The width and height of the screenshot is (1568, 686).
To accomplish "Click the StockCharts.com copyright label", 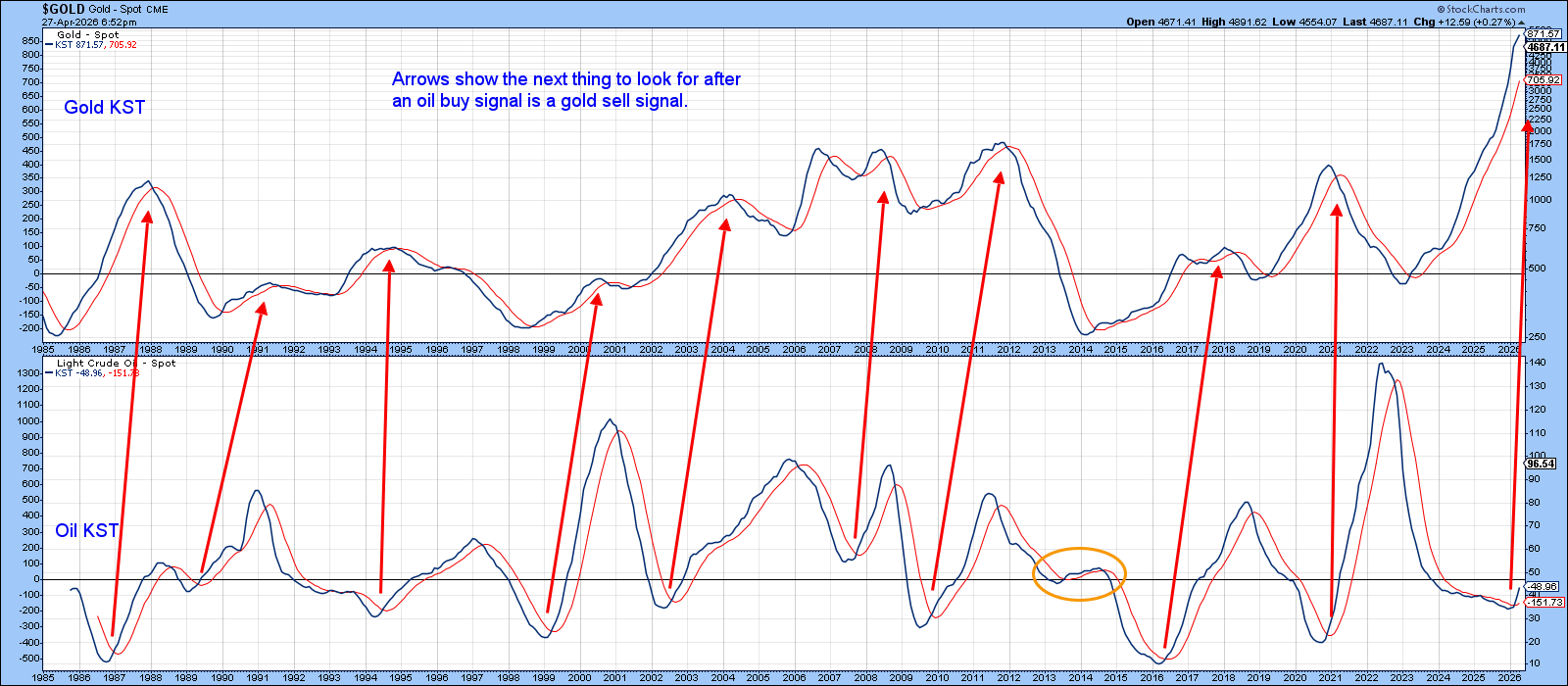I will (1481, 9).
